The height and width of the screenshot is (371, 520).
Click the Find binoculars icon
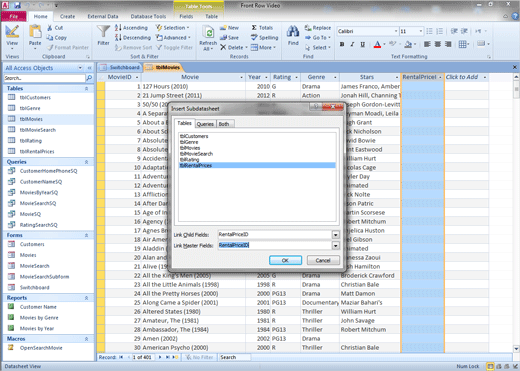[x=293, y=32]
